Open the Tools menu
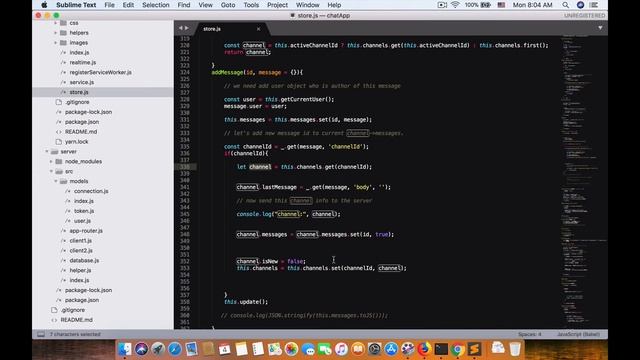 pos(251,5)
